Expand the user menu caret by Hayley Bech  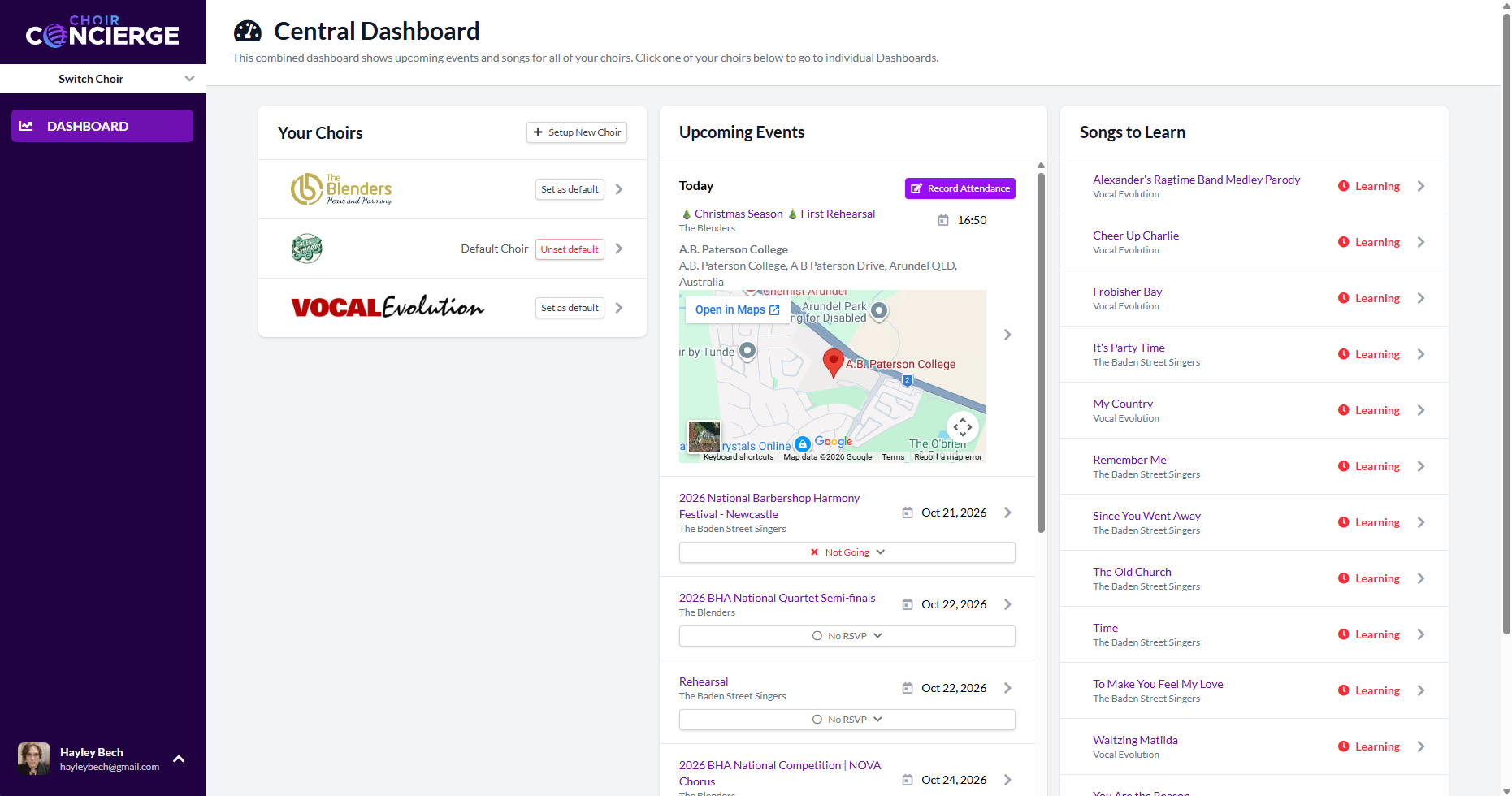pyautogui.click(x=179, y=759)
